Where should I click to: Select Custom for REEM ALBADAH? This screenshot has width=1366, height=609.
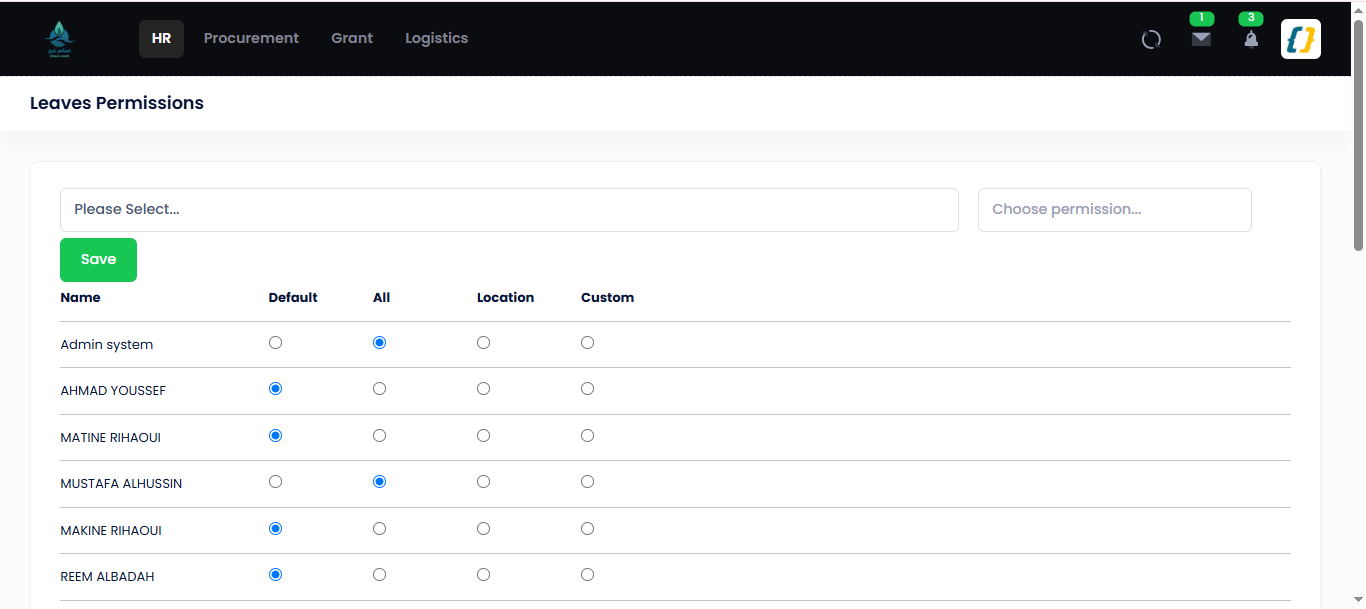588,575
